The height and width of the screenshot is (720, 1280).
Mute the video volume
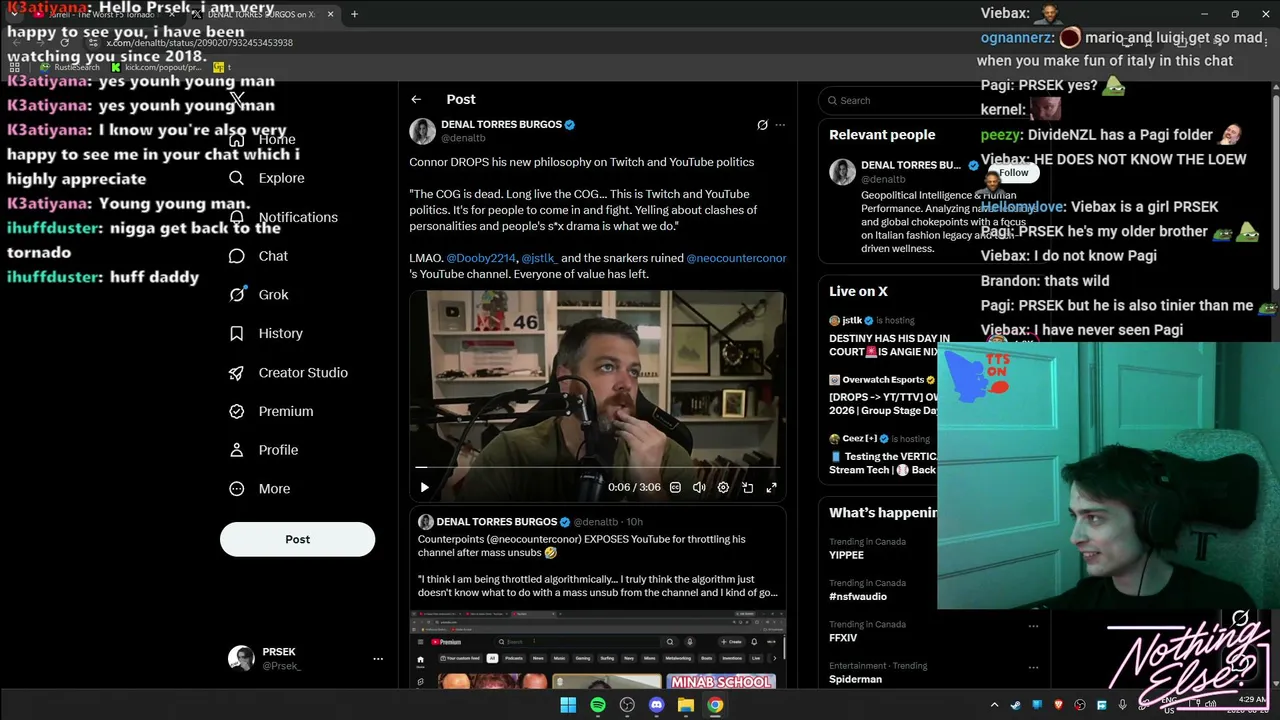[699, 487]
